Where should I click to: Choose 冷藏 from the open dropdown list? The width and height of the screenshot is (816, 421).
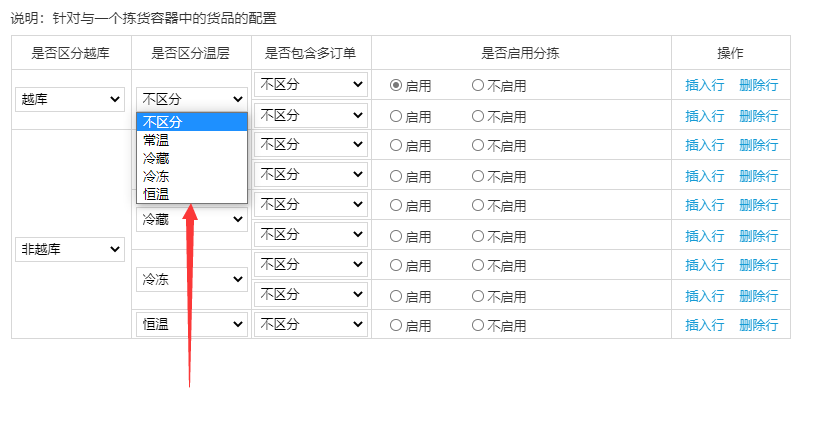(x=192, y=158)
